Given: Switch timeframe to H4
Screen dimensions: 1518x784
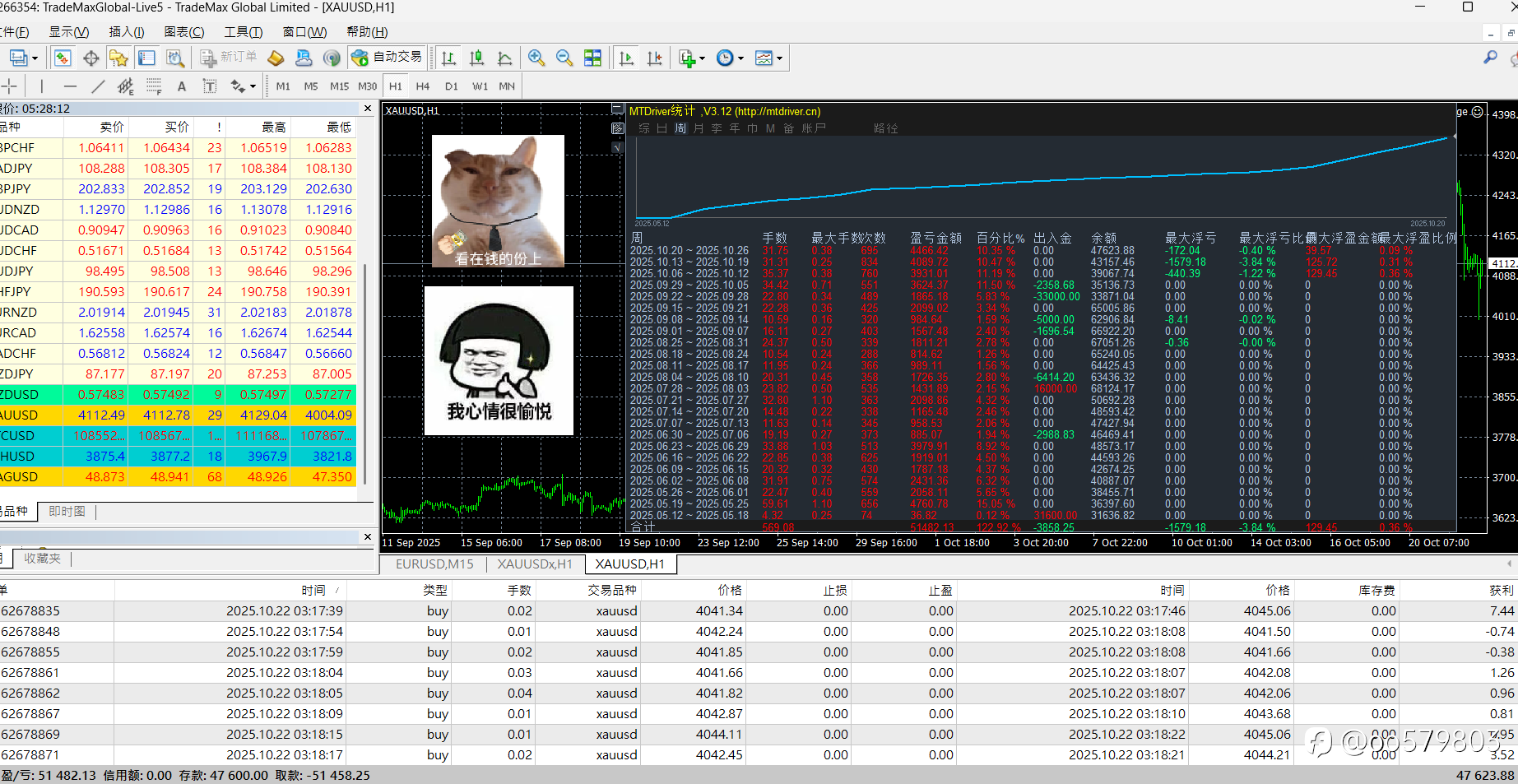Looking at the screenshot, I should pyautogui.click(x=423, y=86).
